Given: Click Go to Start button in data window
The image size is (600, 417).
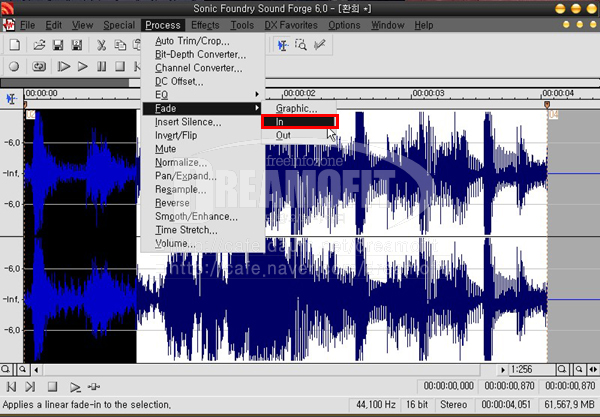Looking at the screenshot, I should (11, 387).
